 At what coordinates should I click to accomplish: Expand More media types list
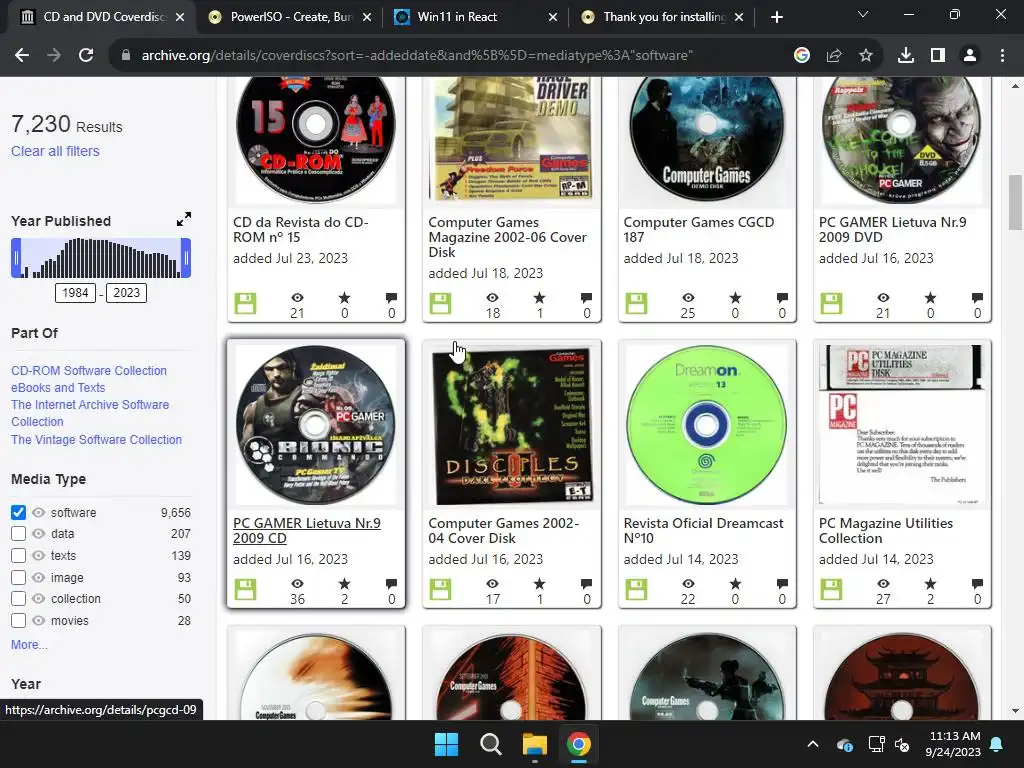[29, 645]
